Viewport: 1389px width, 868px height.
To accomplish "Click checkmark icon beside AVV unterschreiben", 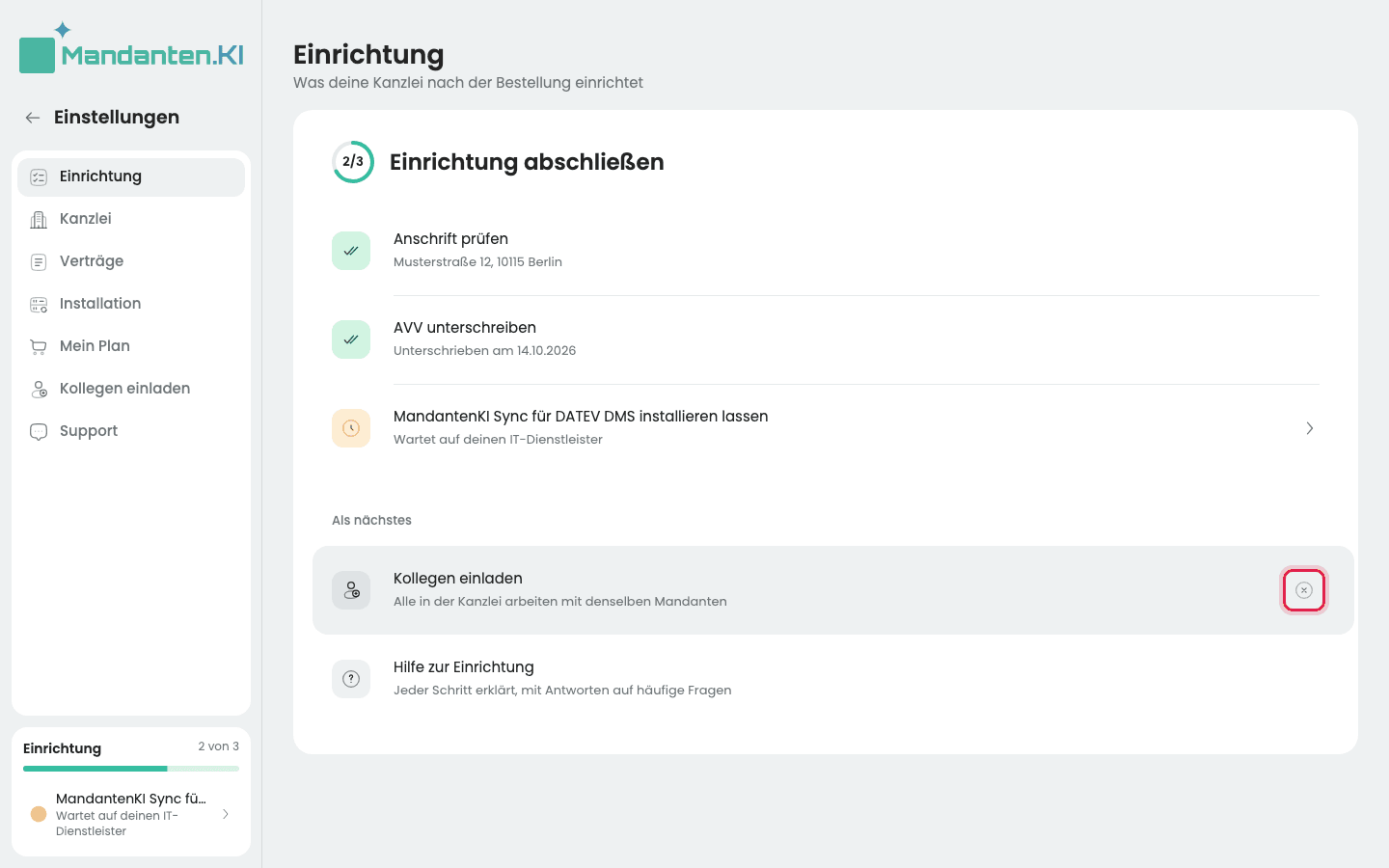I will pyautogui.click(x=351, y=339).
